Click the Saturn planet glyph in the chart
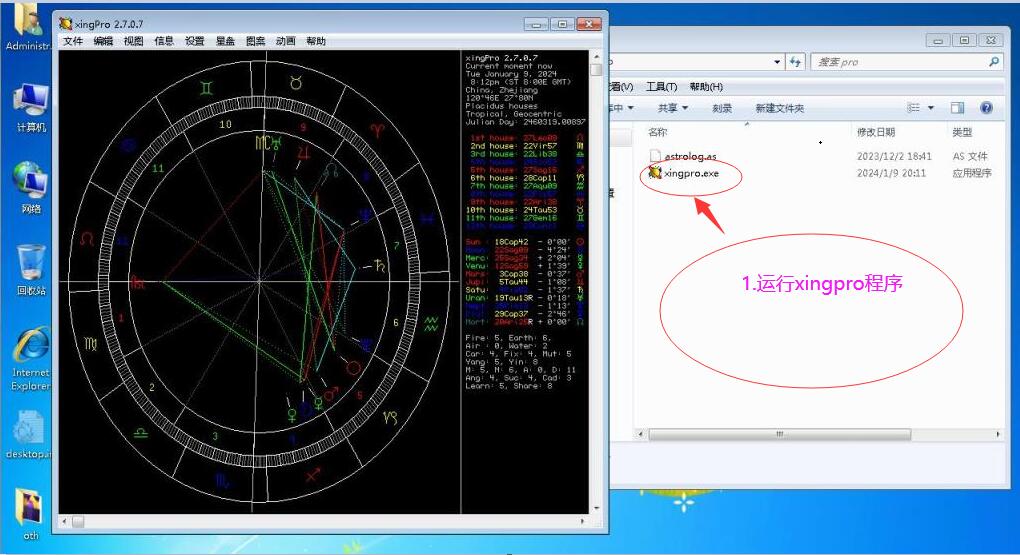Image resolution: width=1020 pixels, height=555 pixels. pyautogui.click(x=379, y=265)
